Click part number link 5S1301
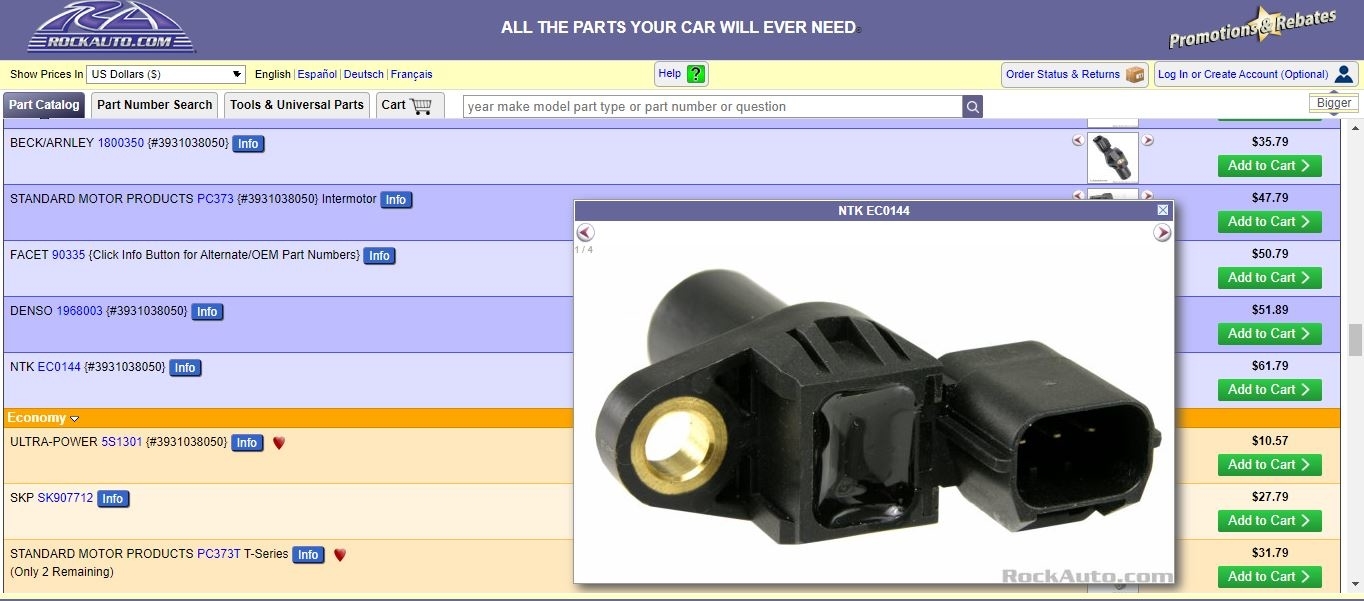Screen dimensions: 1364x601 122,442
